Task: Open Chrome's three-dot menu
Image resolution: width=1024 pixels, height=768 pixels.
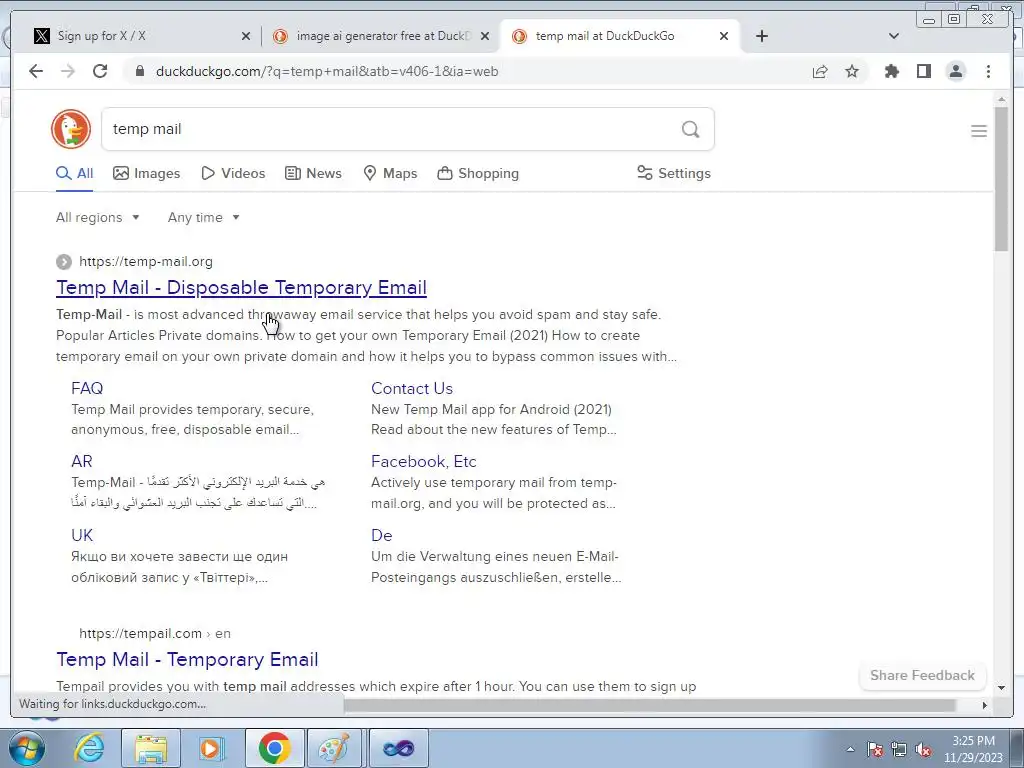Action: 988,71
